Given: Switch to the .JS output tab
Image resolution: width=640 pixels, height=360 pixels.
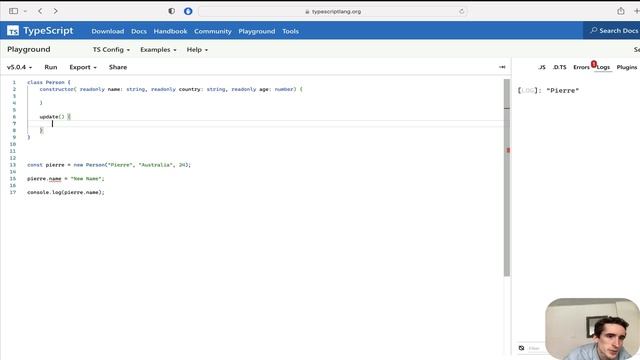Looking at the screenshot, I should 542,67.
